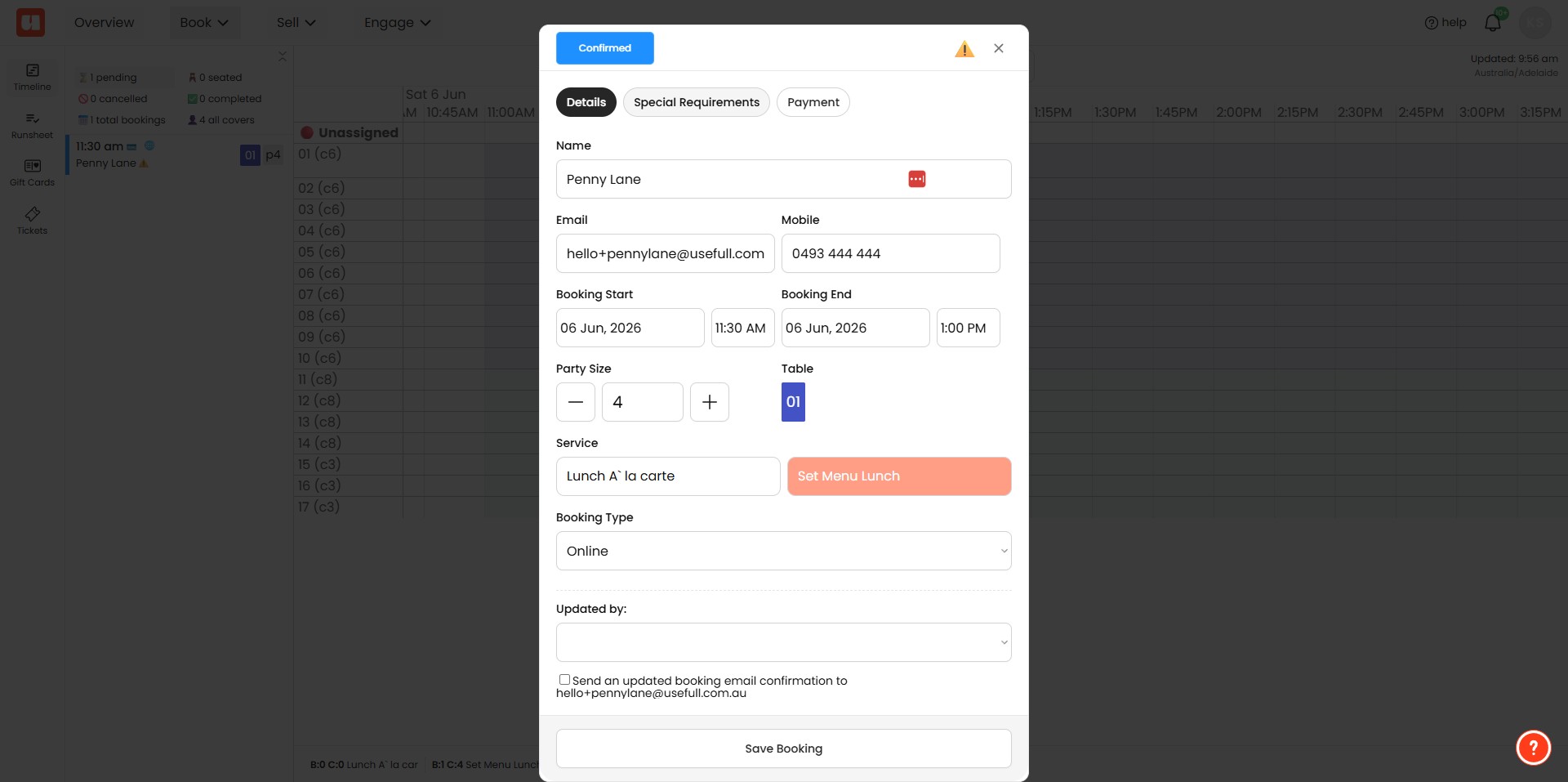The height and width of the screenshot is (782, 1568).
Task: Click the Confirmed status button
Action: coord(604,48)
